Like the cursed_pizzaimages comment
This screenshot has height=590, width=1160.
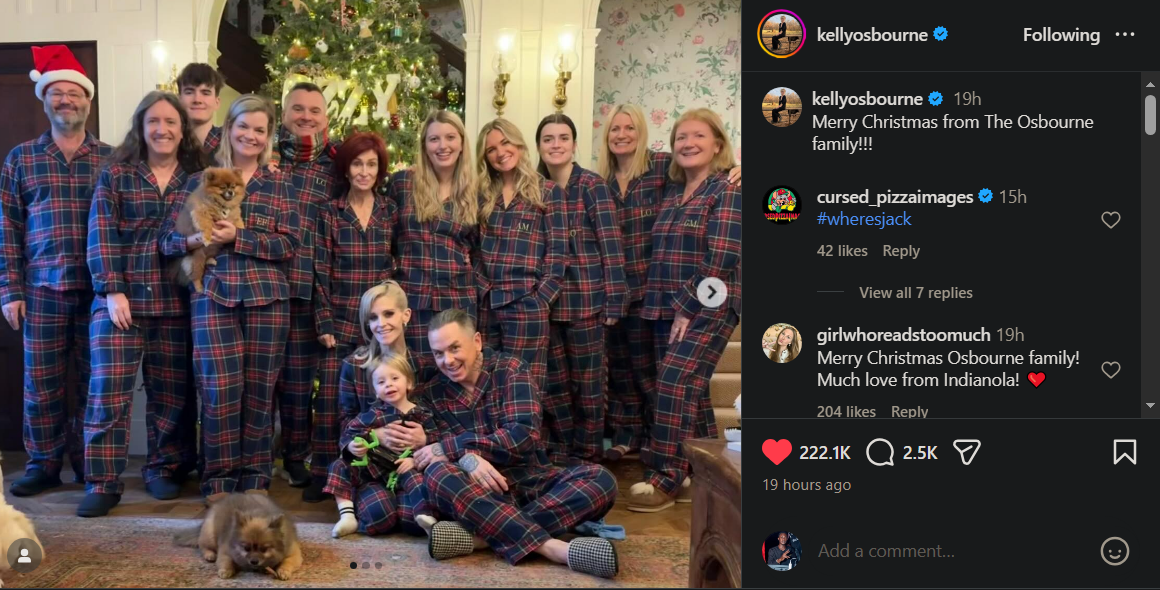coord(1110,220)
